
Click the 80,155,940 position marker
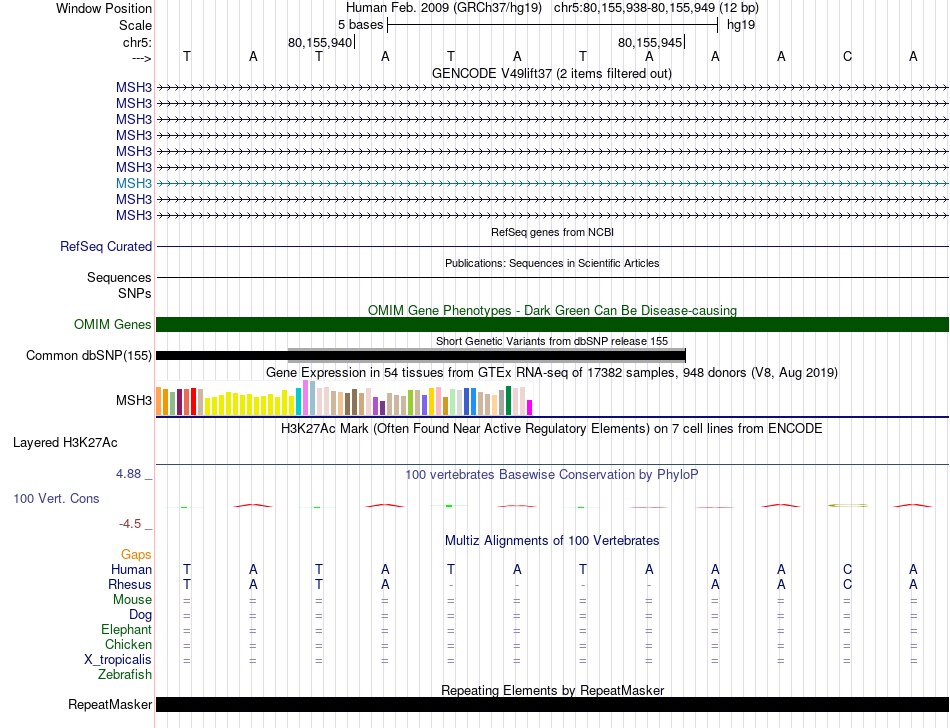coord(320,42)
